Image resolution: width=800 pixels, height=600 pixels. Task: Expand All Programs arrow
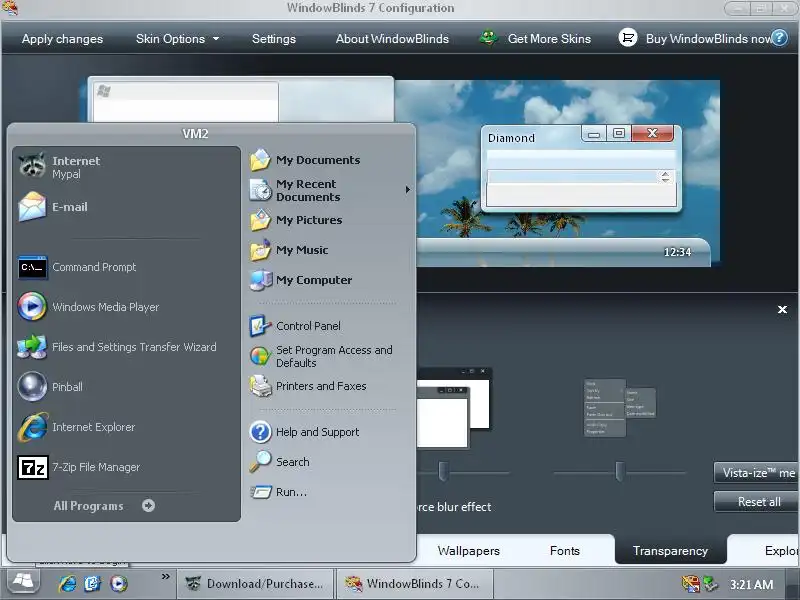click(148, 506)
